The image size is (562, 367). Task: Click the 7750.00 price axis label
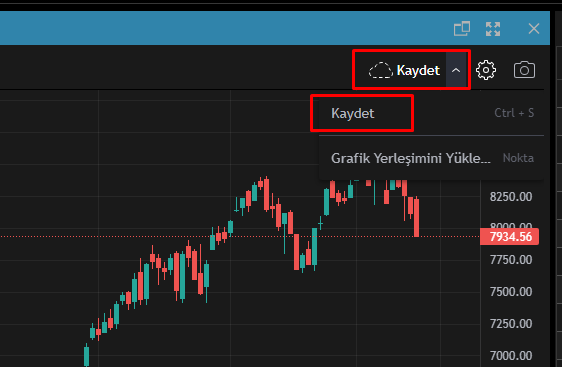(x=511, y=260)
